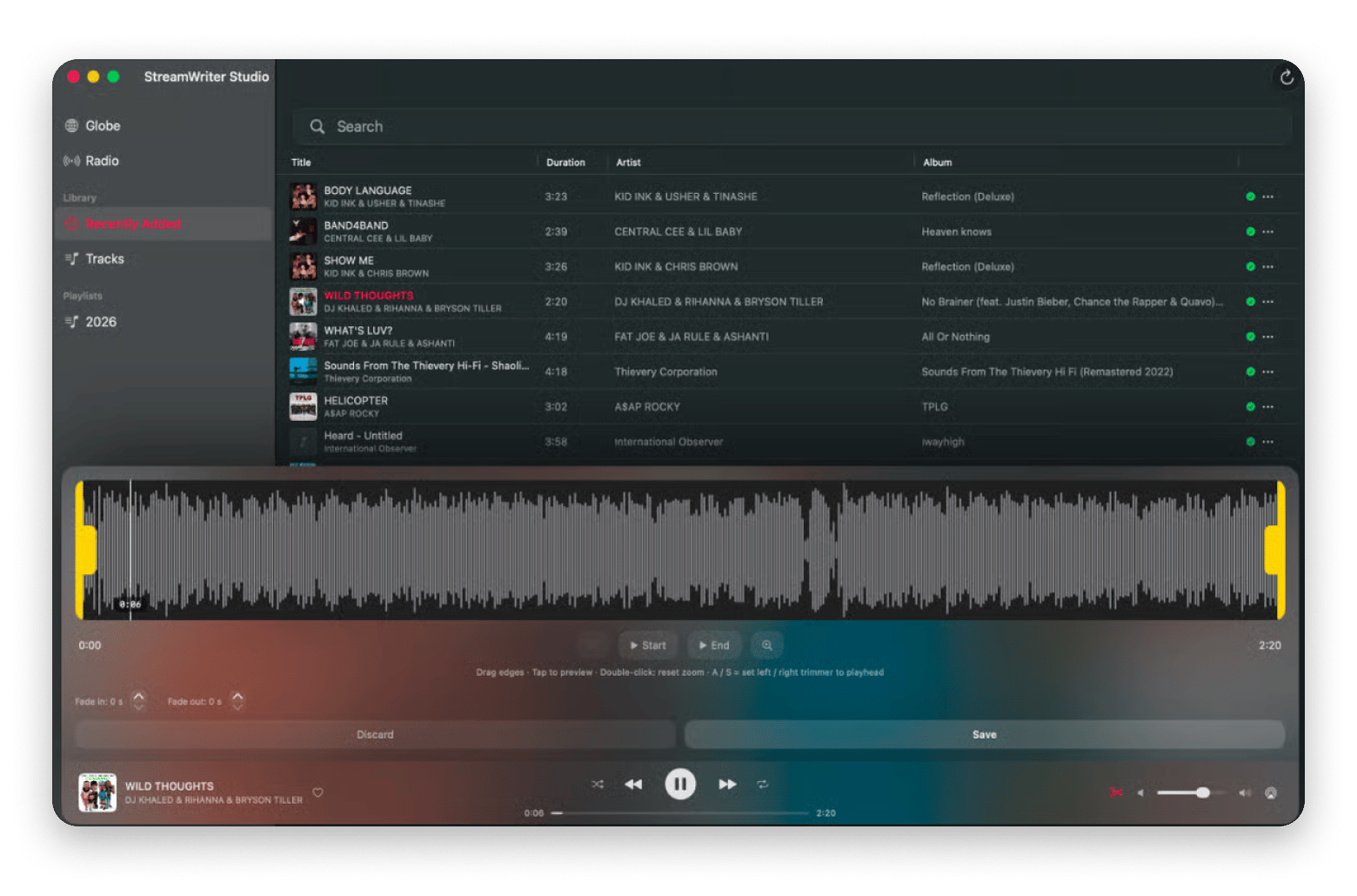Set the volume slider level

(1191, 792)
